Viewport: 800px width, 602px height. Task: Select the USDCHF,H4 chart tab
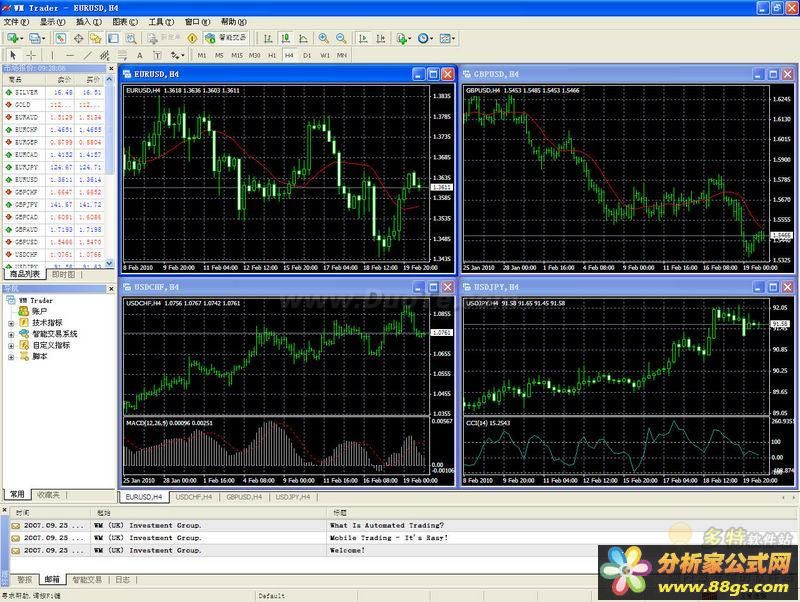[x=193, y=497]
